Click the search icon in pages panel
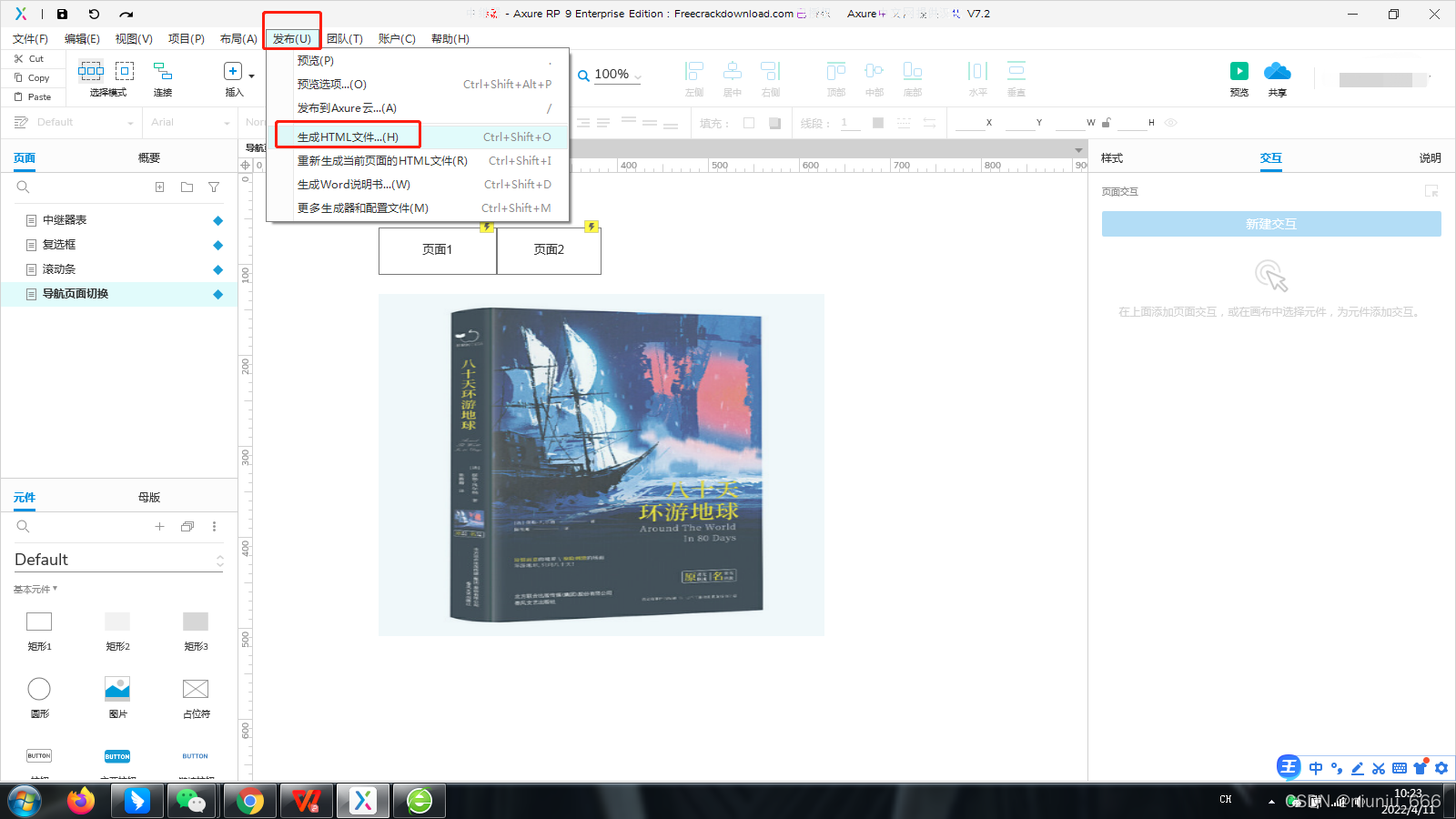This screenshot has width=1456, height=819. click(23, 187)
